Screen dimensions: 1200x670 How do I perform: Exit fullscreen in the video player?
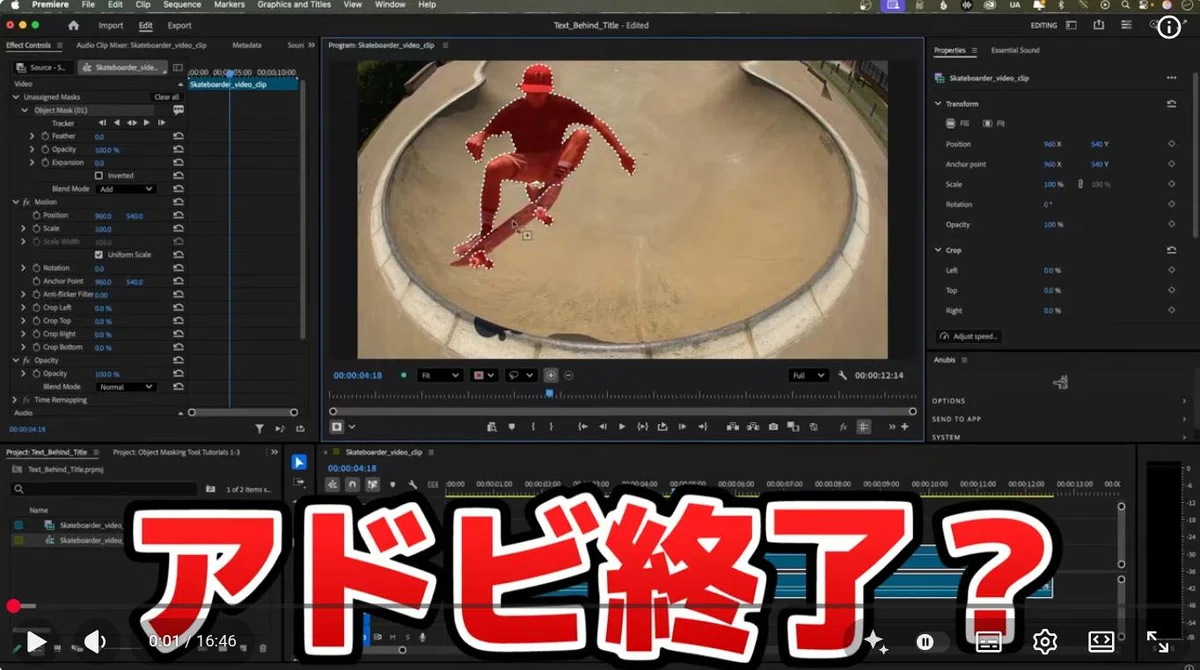pos(1157,641)
